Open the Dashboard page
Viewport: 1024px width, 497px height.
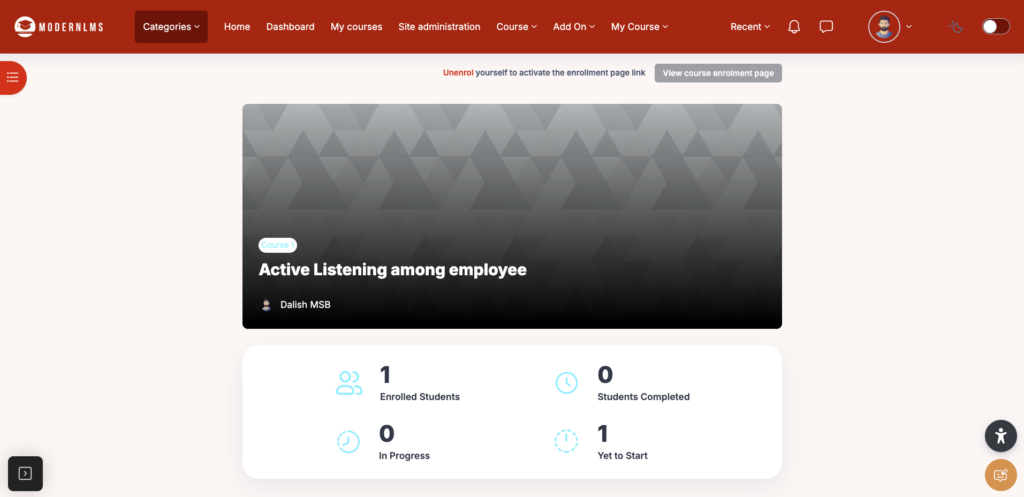[290, 27]
